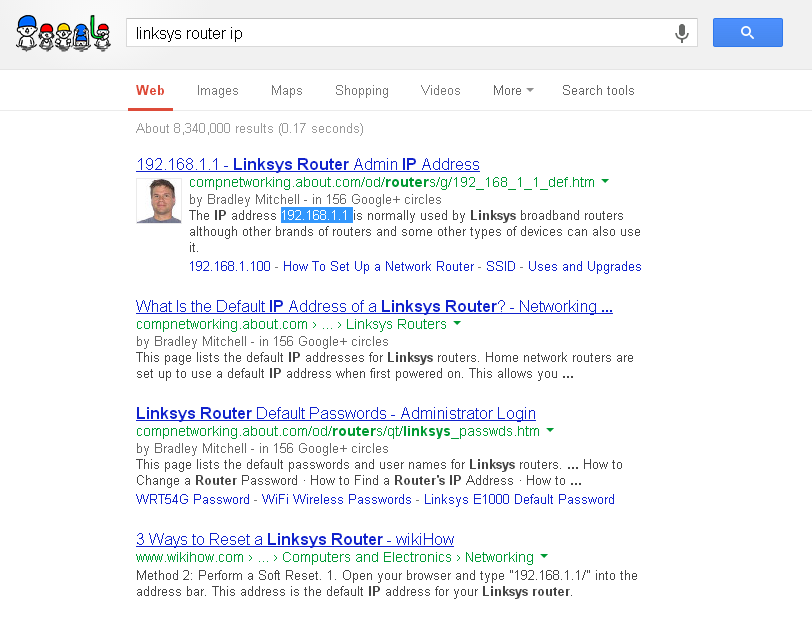Open 'How To Set Up a Network Router' sitelink
Screen dimensions: 812x620
pos(378,266)
